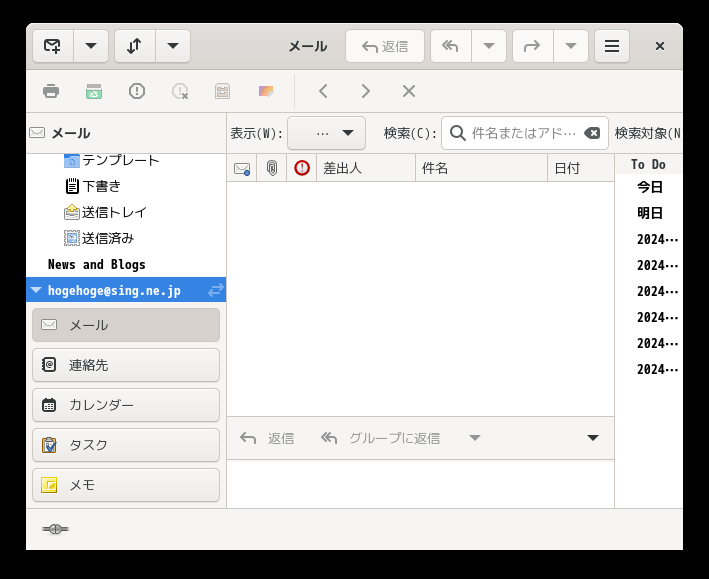Click the search field 件名またはアド…
709x579 pixels.
tap(523, 133)
